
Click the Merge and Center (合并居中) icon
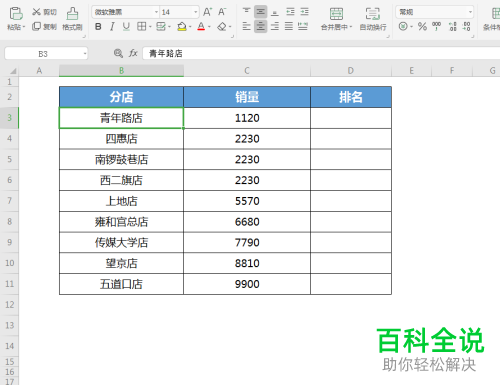click(336, 14)
